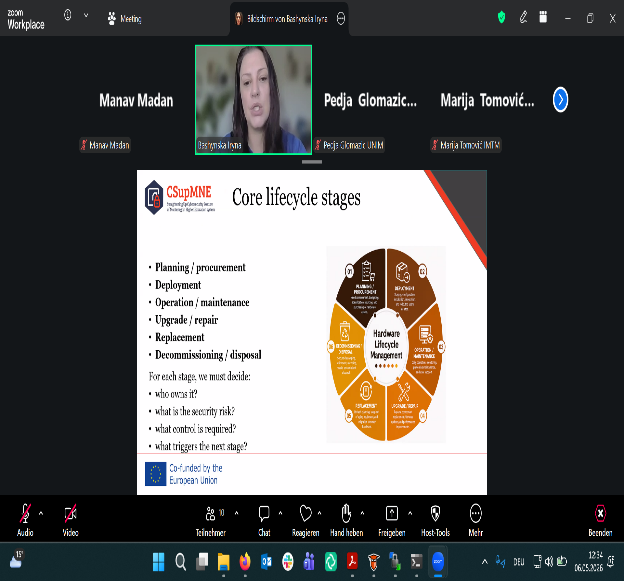Show hidden system tray icons

[485, 562]
